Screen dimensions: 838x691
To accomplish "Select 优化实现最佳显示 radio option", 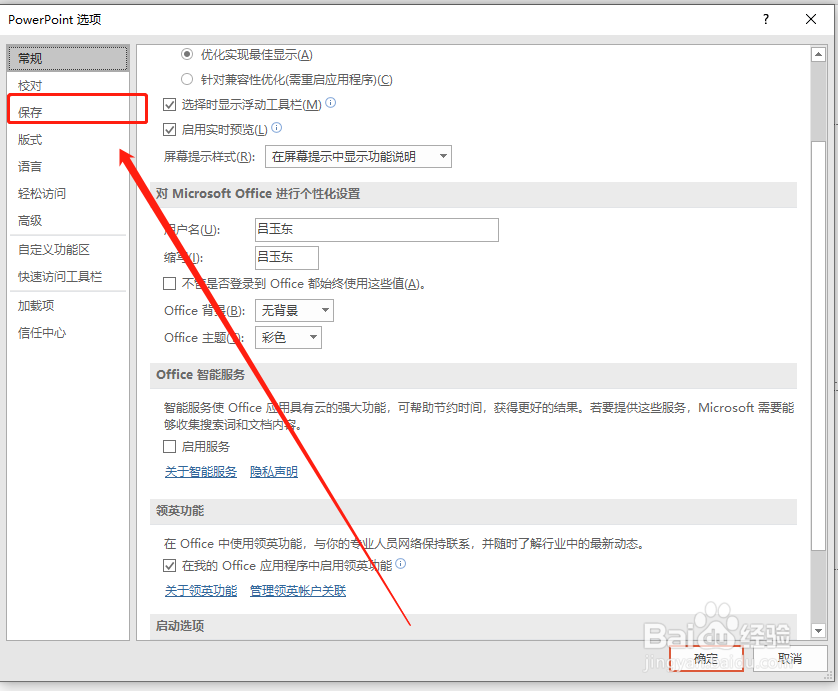I will click(x=187, y=55).
